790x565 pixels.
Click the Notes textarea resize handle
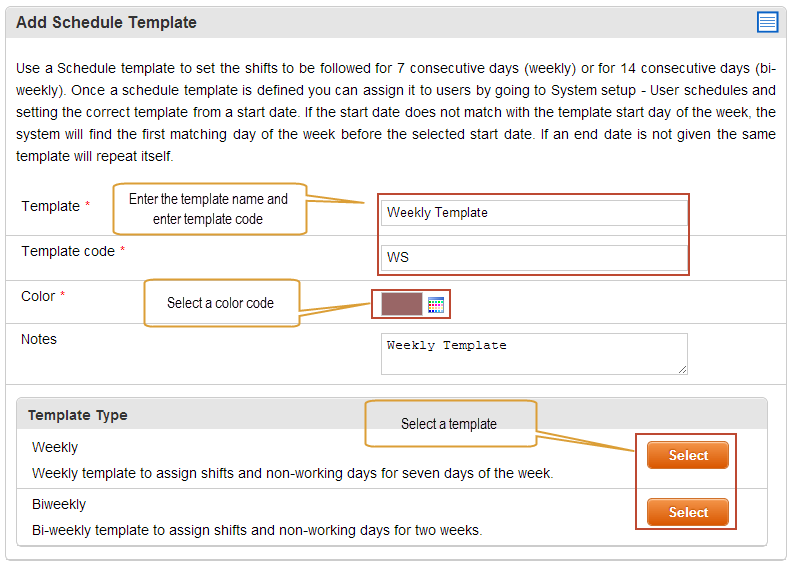[682, 369]
